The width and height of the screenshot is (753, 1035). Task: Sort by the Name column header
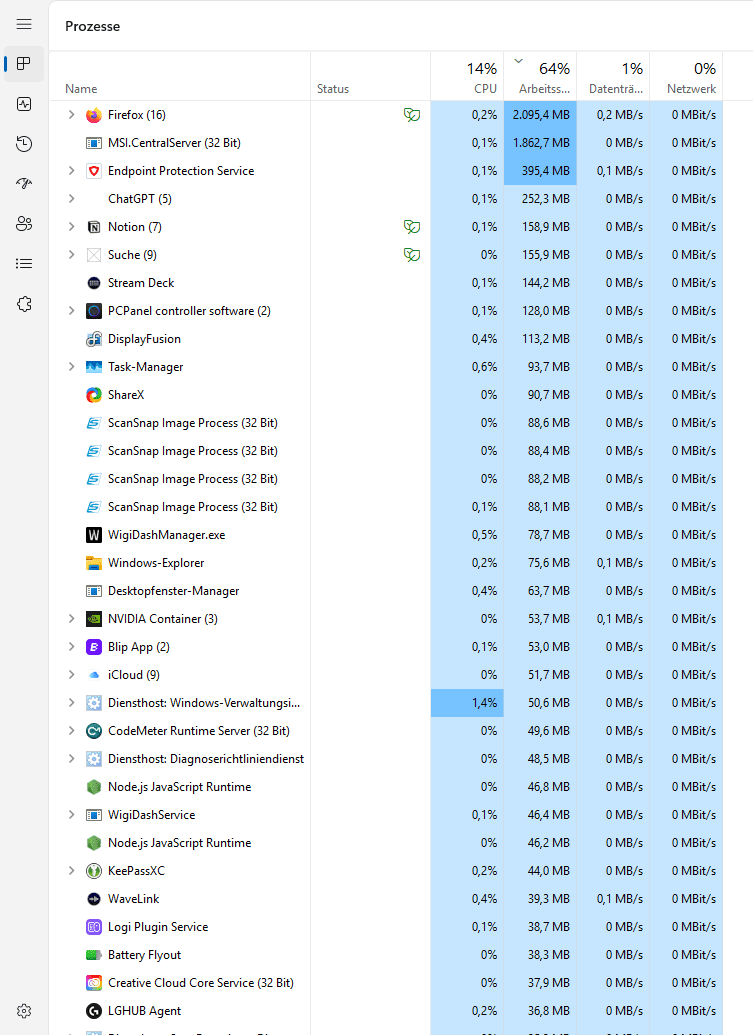82,89
